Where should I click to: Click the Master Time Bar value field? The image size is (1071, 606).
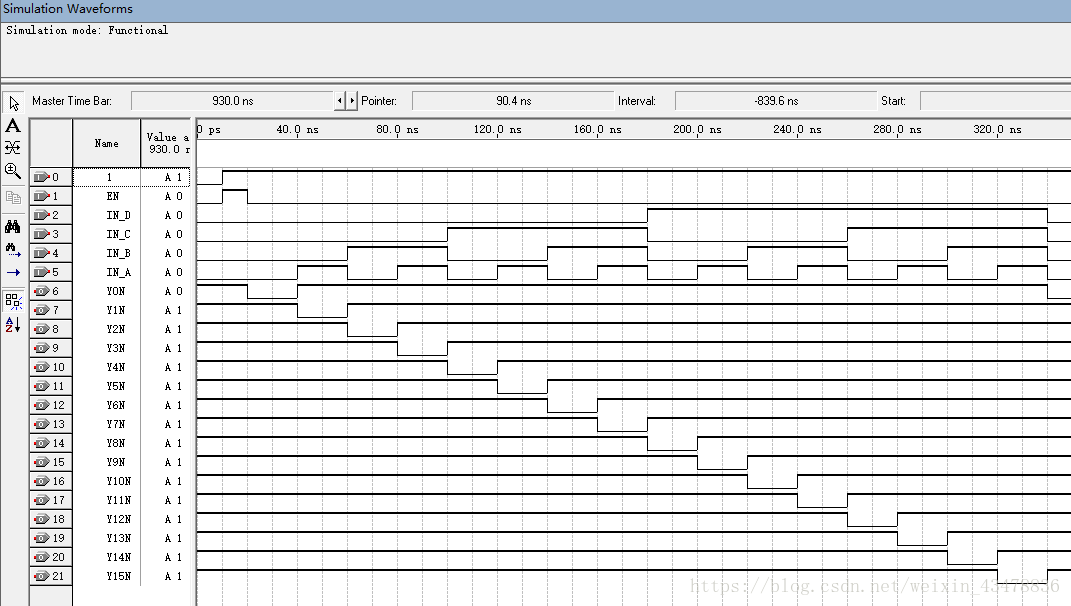point(232,100)
